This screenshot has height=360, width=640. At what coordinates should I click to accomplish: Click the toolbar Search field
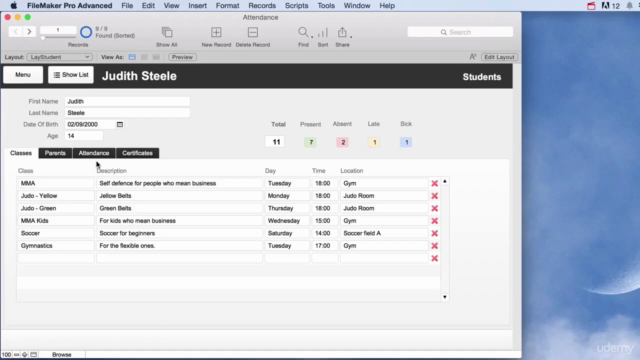460,32
